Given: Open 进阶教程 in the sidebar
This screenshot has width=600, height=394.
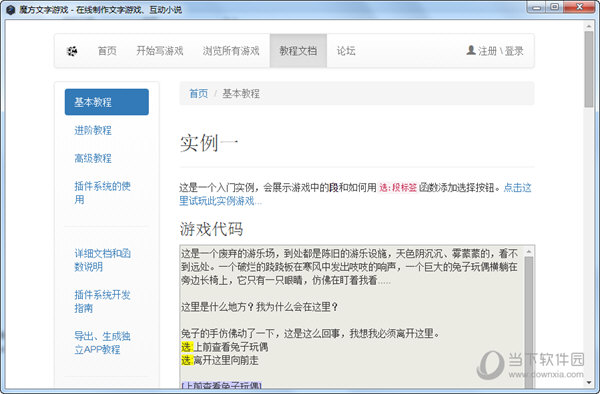Looking at the screenshot, I should 93,130.
